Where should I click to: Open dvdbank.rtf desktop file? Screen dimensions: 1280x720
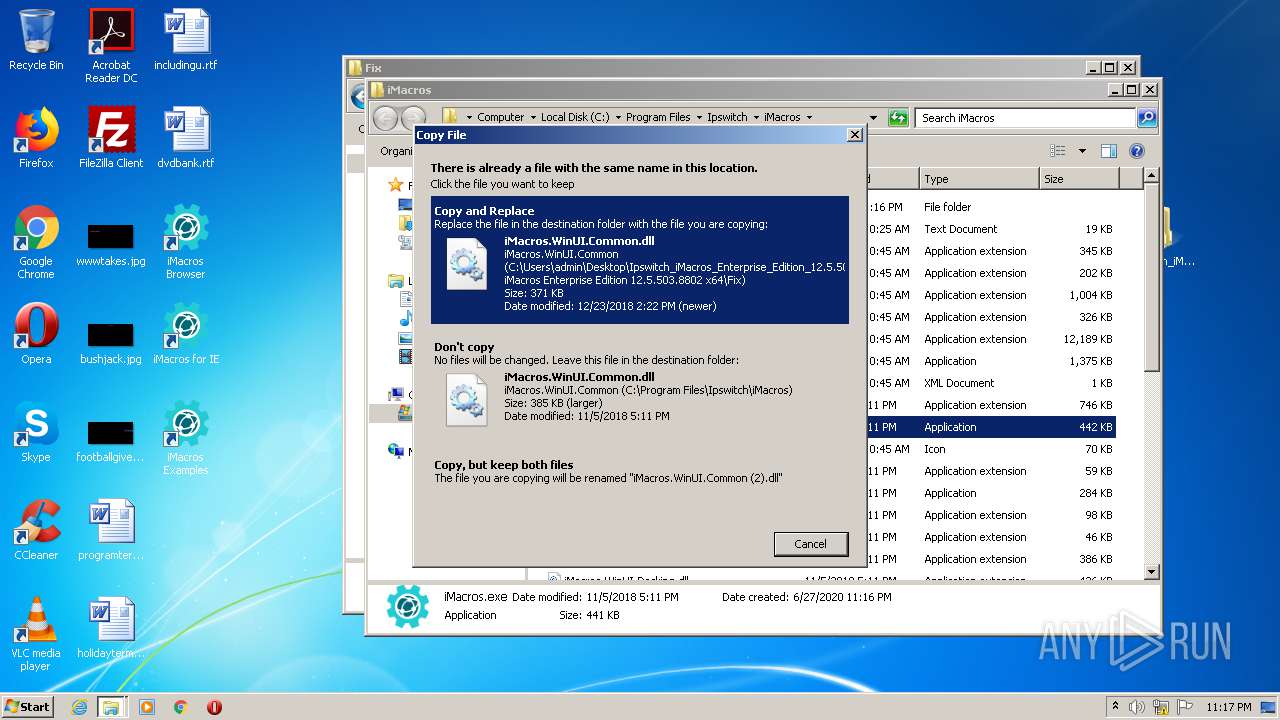(x=186, y=138)
